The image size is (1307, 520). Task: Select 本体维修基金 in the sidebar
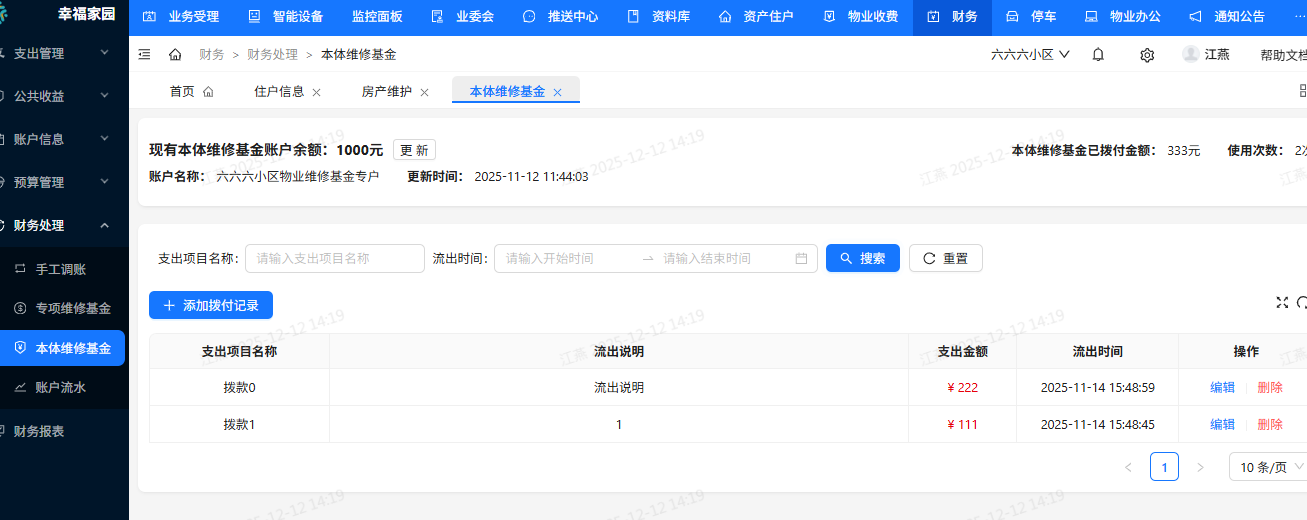click(x=63, y=348)
